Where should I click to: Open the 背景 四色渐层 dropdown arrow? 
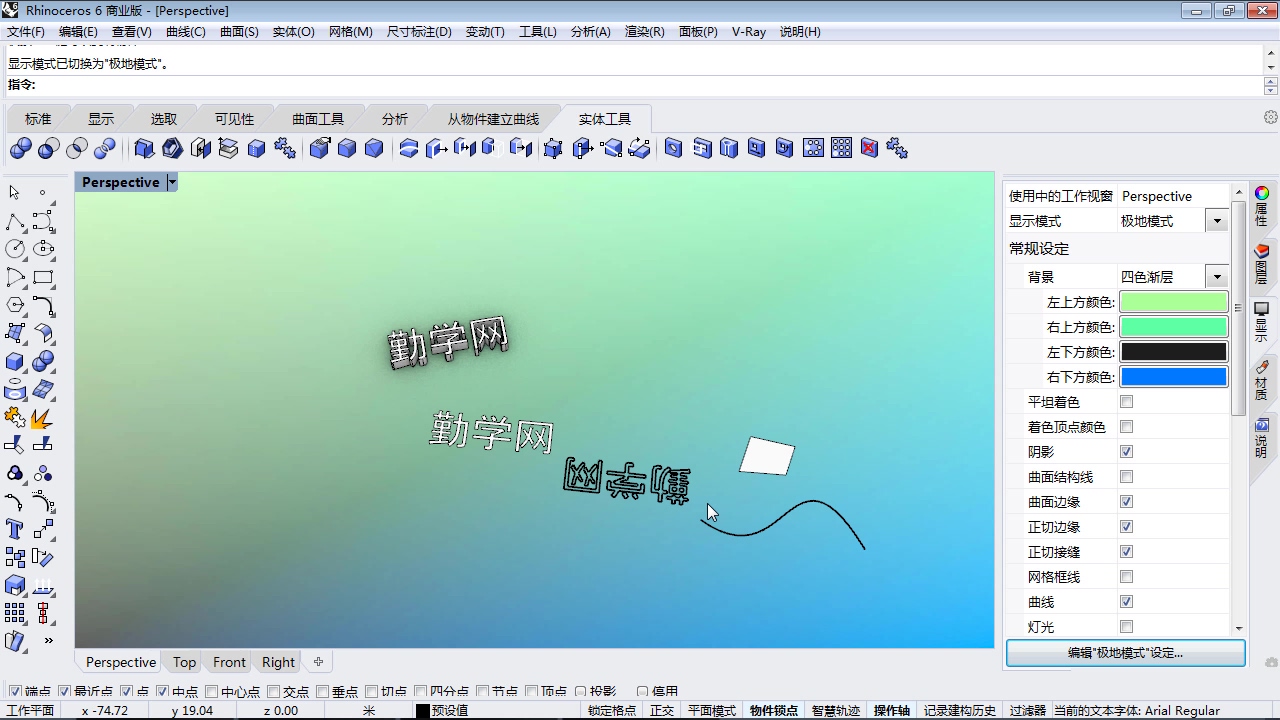coord(1217,277)
